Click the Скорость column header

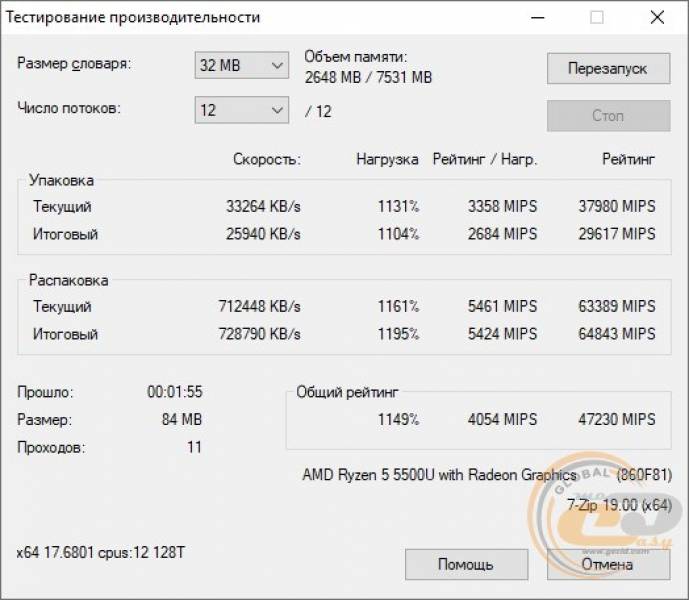(267, 159)
